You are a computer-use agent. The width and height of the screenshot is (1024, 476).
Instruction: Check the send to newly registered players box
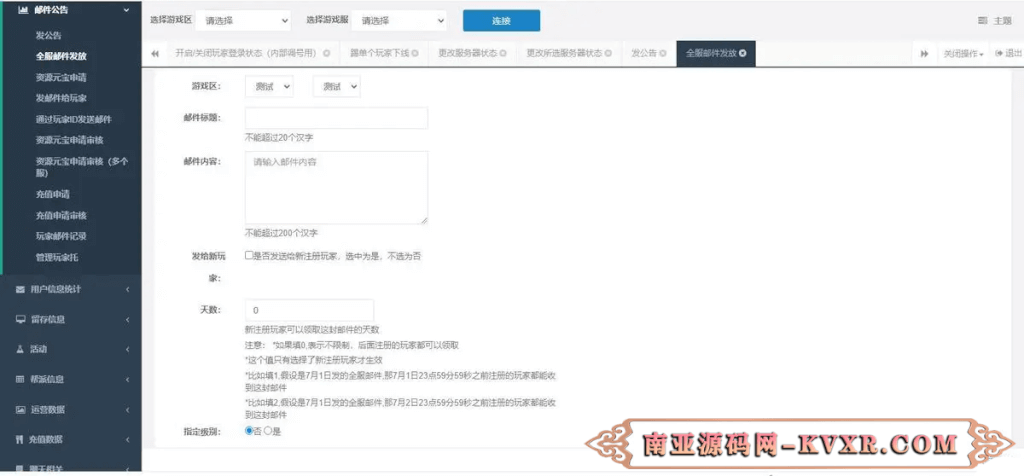pyautogui.click(x=249, y=256)
